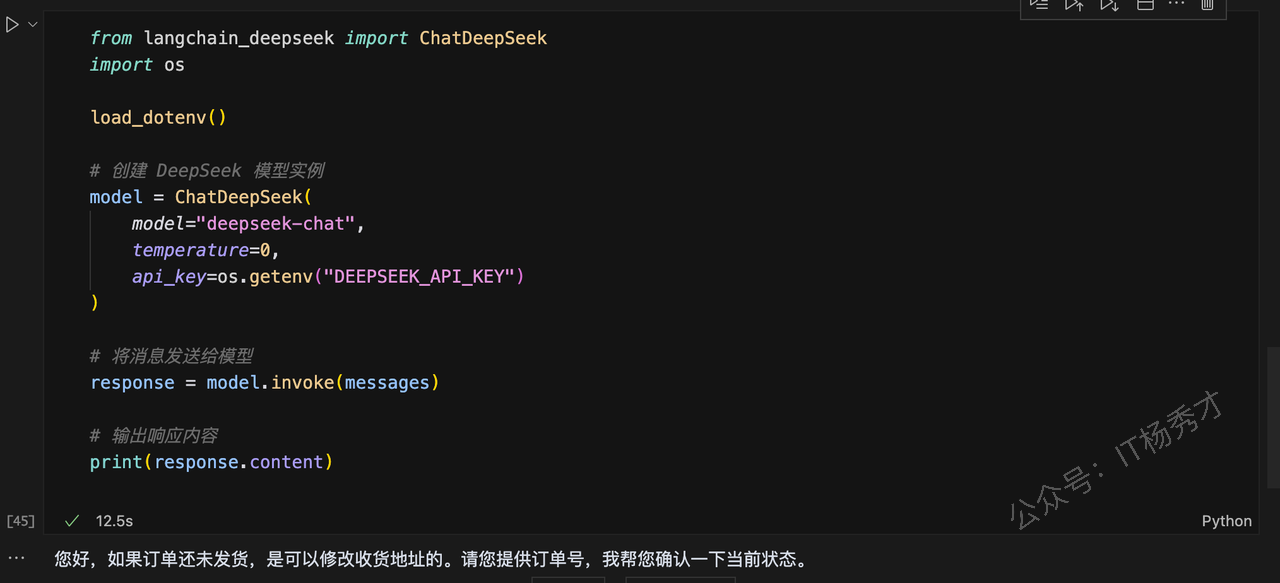
Task: Open more cell actions ellipsis
Action: [x=1176, y=5]
